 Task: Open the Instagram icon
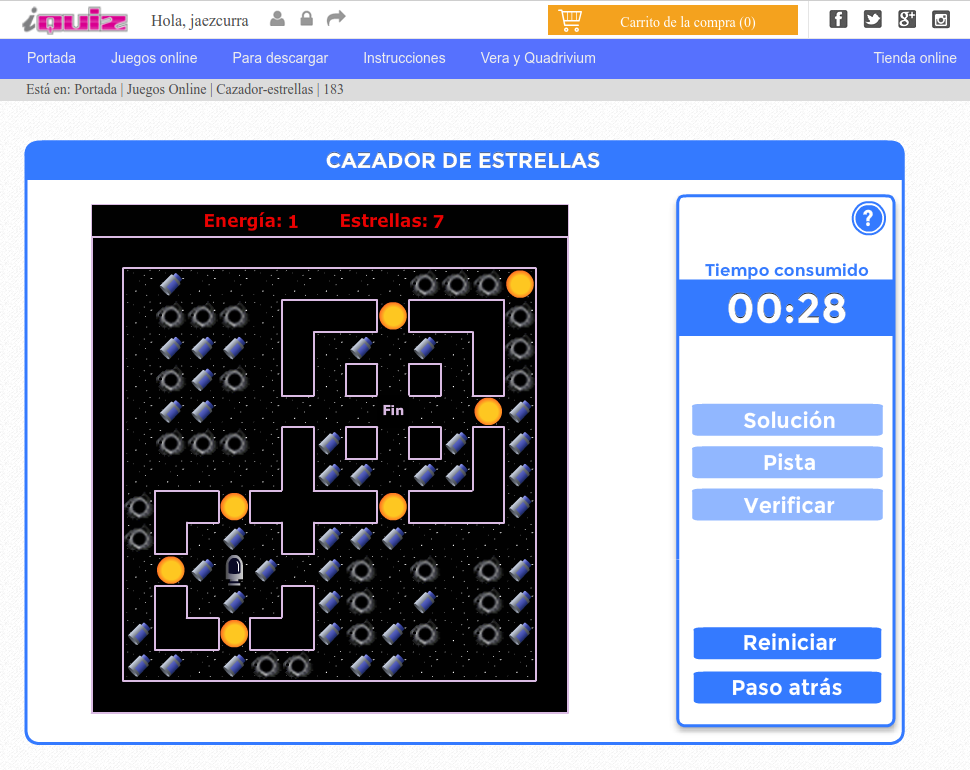click(941, 20)
